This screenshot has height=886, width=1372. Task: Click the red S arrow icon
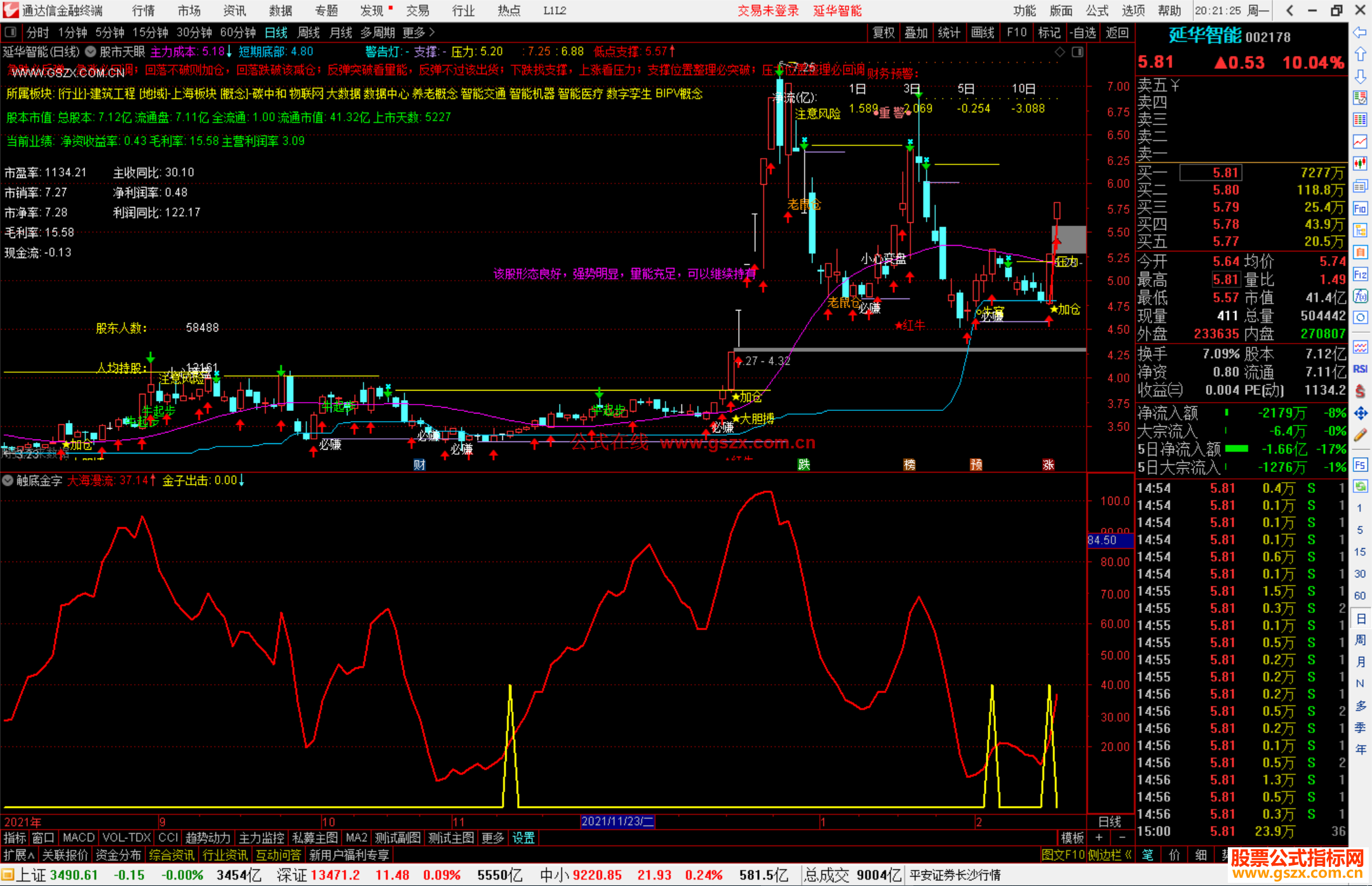tap(1360, 391)
